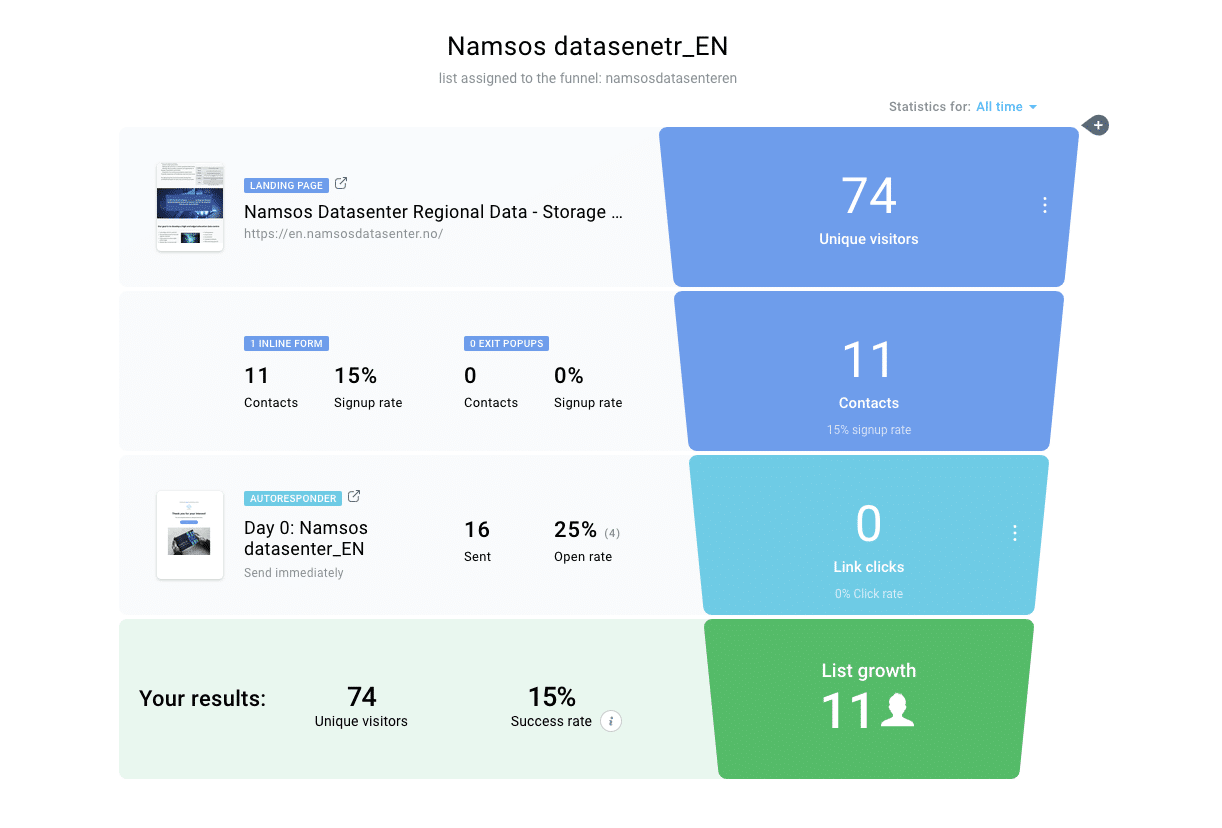Viewport: 1222px width, 828px height.
Task: Open options menu on Unique visitors block
Action: tap(1045, 205)
